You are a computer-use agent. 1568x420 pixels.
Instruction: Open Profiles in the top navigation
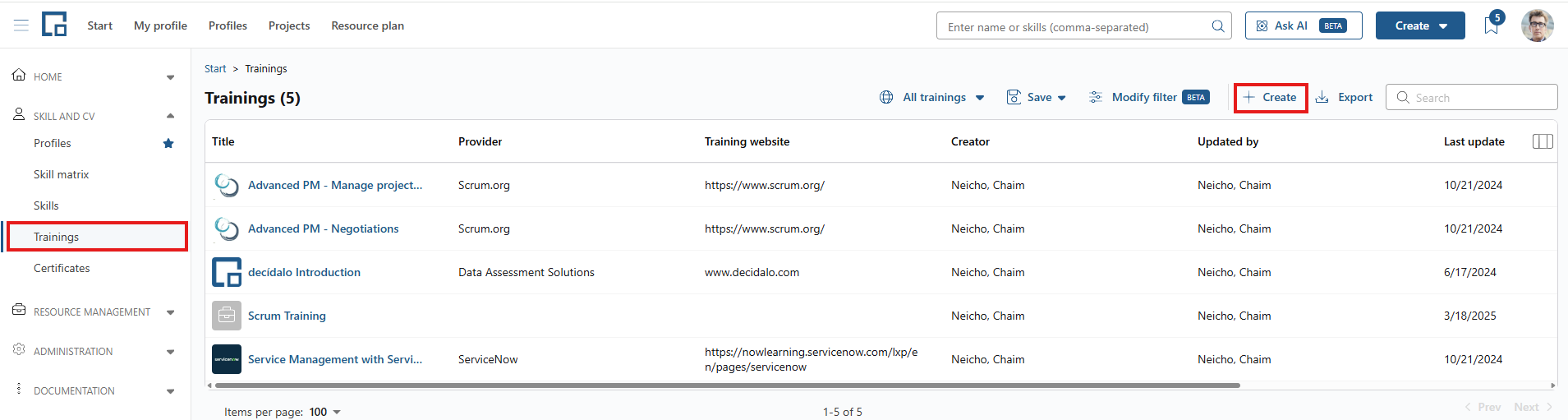pyautogui.click(x=228, y=25)
